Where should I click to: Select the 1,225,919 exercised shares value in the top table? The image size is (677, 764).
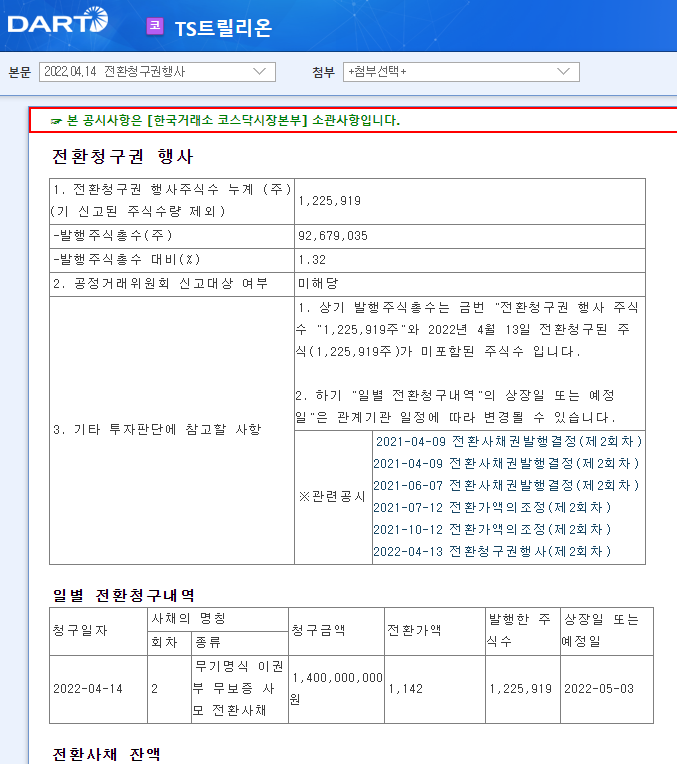[x=329, y=201]
